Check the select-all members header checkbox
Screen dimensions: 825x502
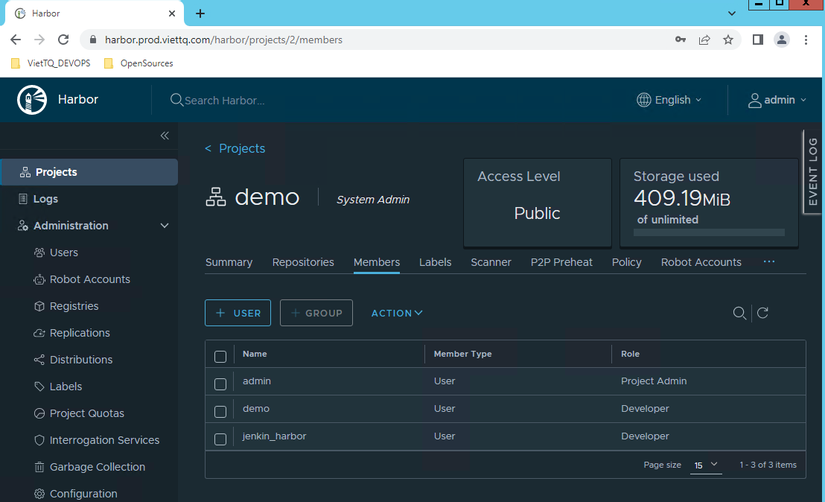coord(221,355)
